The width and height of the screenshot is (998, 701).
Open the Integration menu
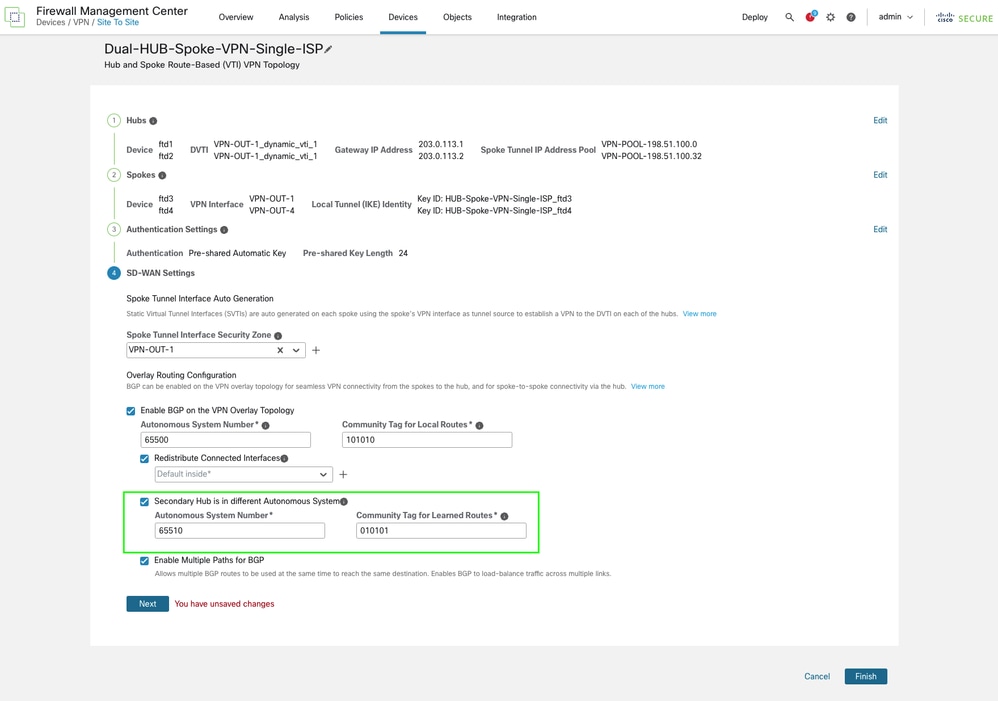pyautogui.click(x=517, y=17)
